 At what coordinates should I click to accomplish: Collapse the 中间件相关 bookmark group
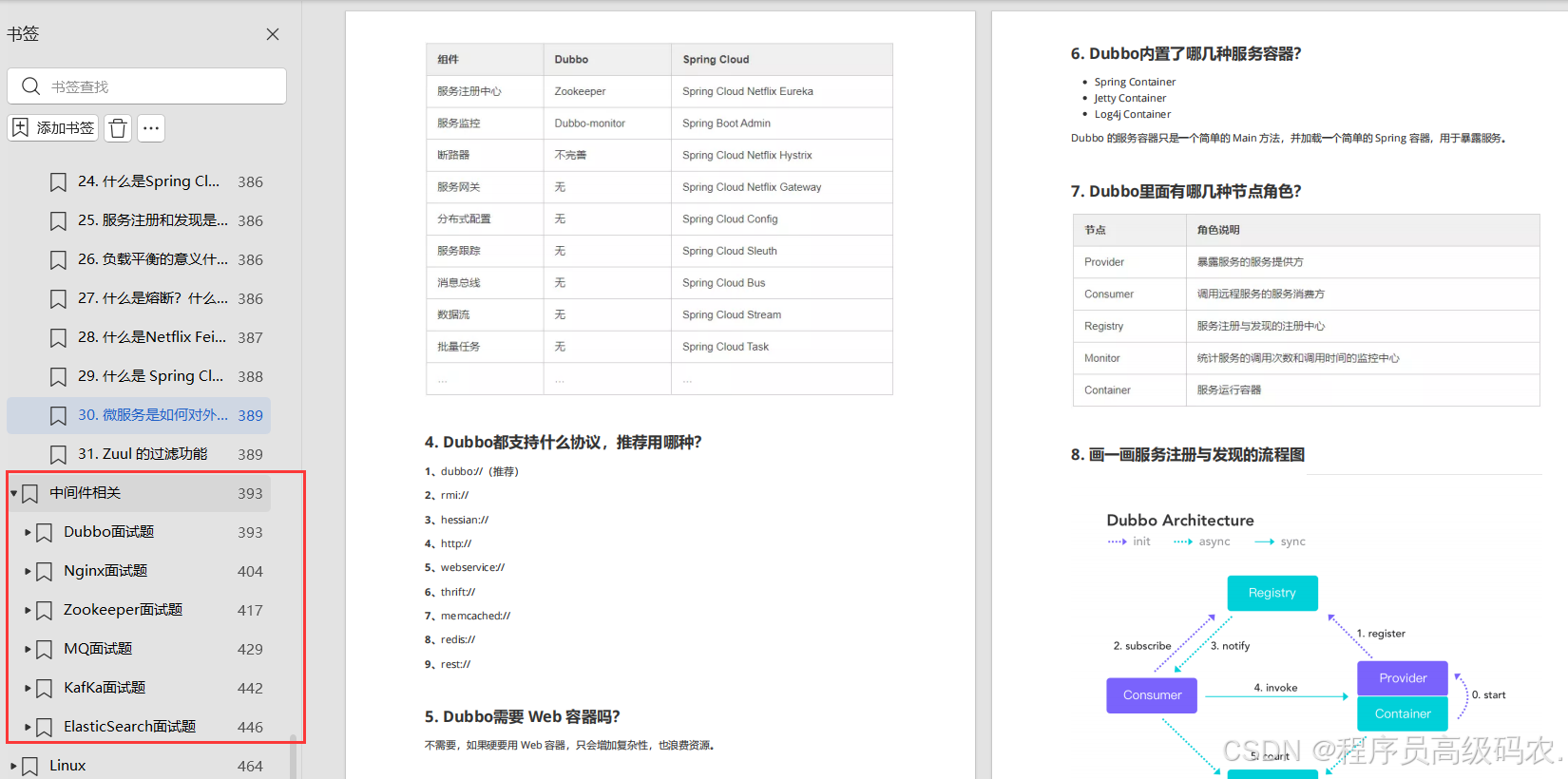(x=13, y=493)
